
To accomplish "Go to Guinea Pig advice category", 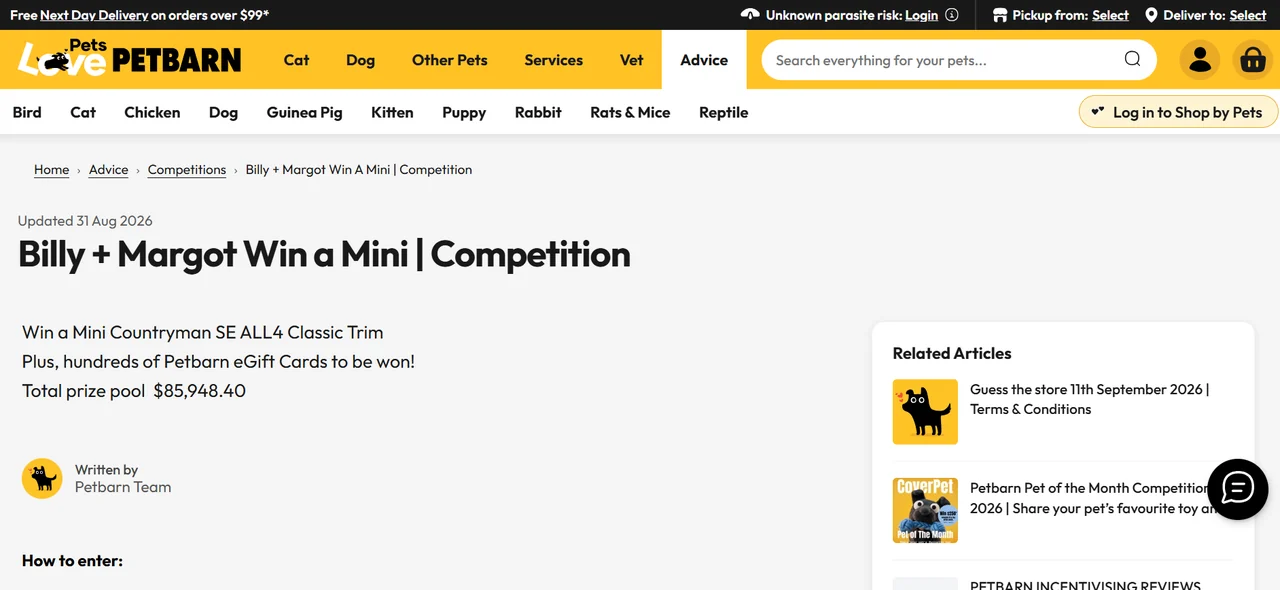I will (x=304, y=112).
